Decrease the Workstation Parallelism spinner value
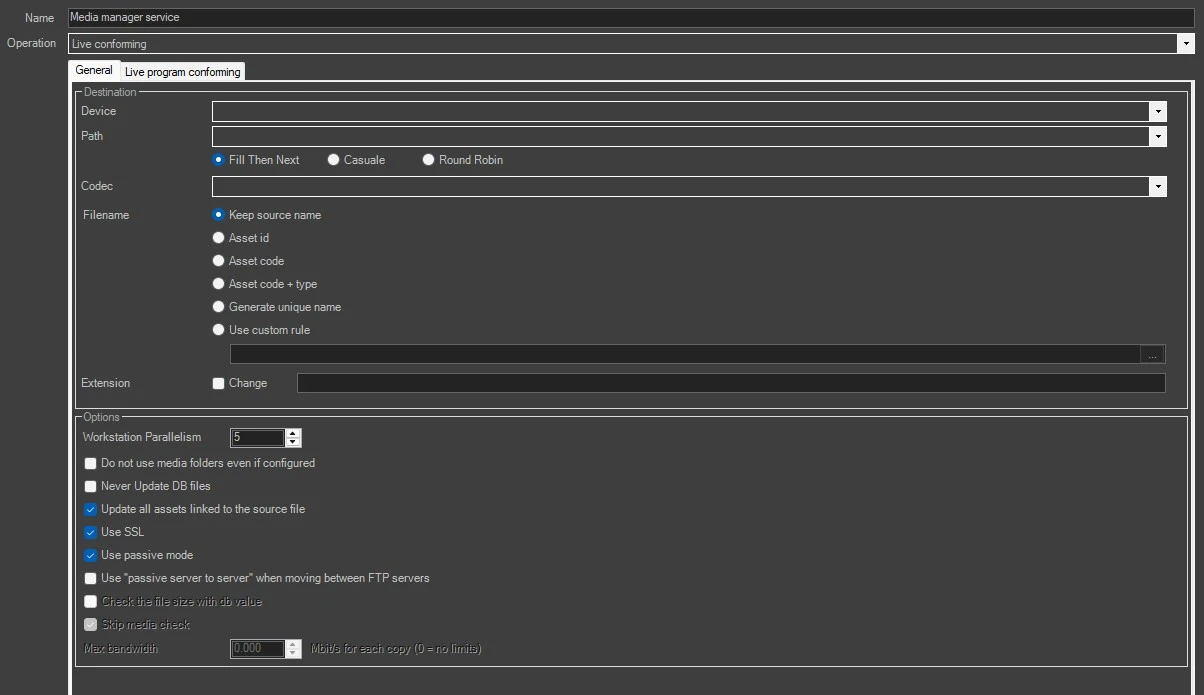 (293, 442)
